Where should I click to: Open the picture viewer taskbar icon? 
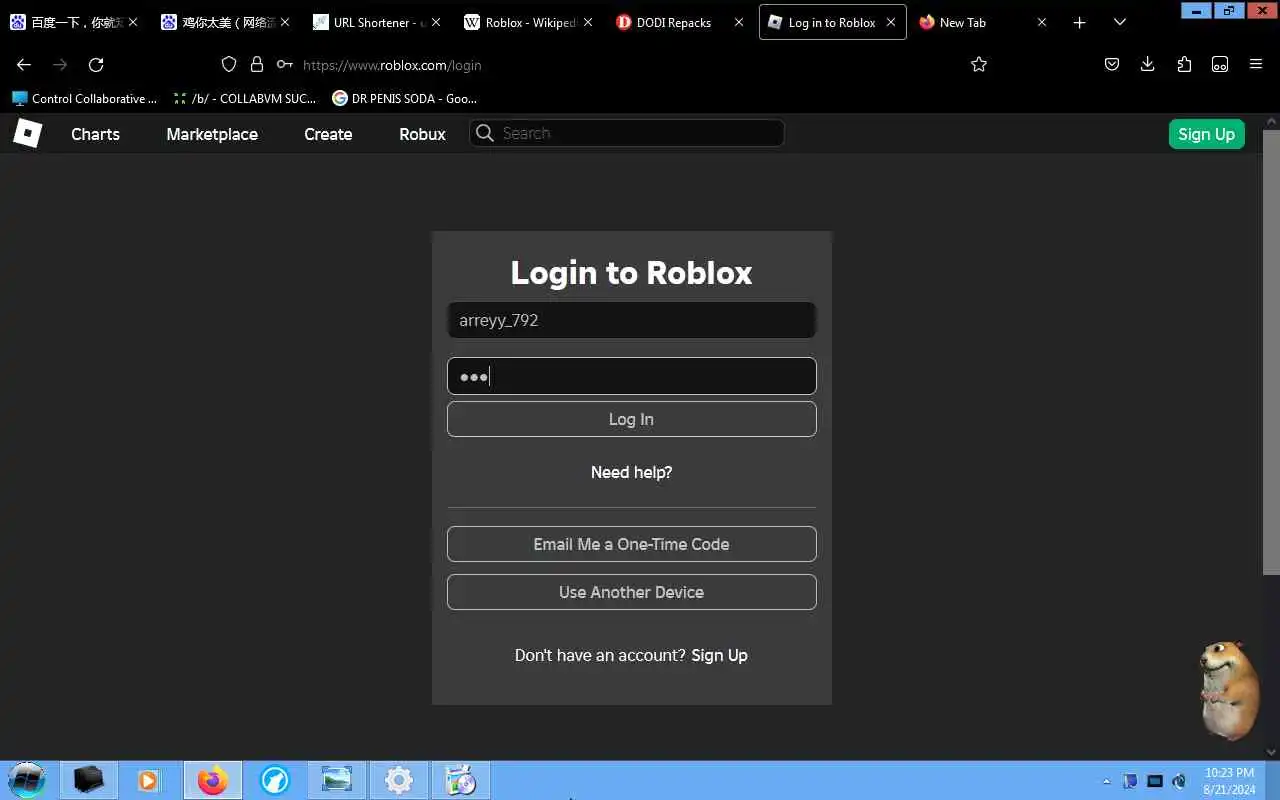click(x=336, y=780)
